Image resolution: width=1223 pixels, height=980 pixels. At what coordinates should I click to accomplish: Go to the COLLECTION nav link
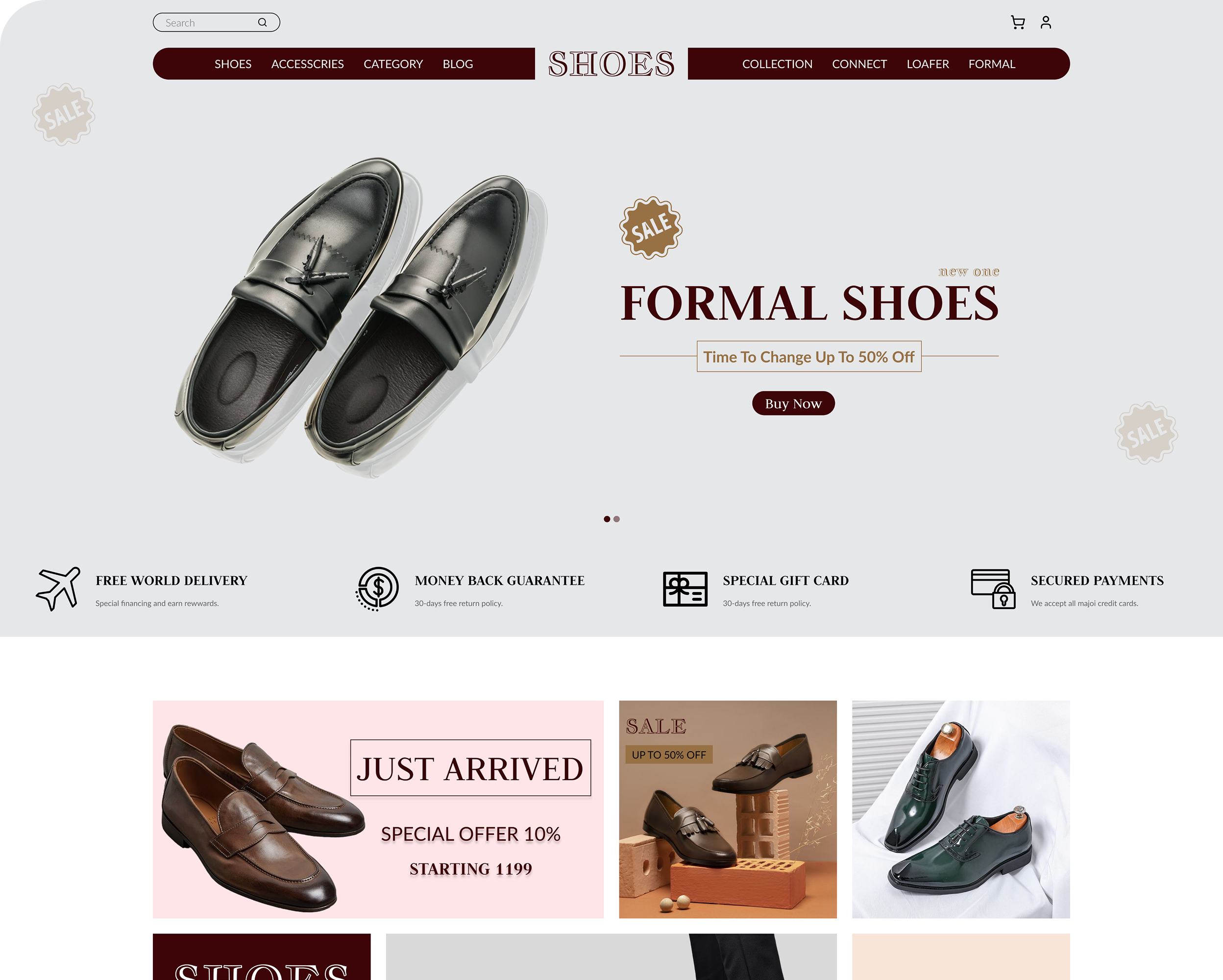tap(777, 64)
